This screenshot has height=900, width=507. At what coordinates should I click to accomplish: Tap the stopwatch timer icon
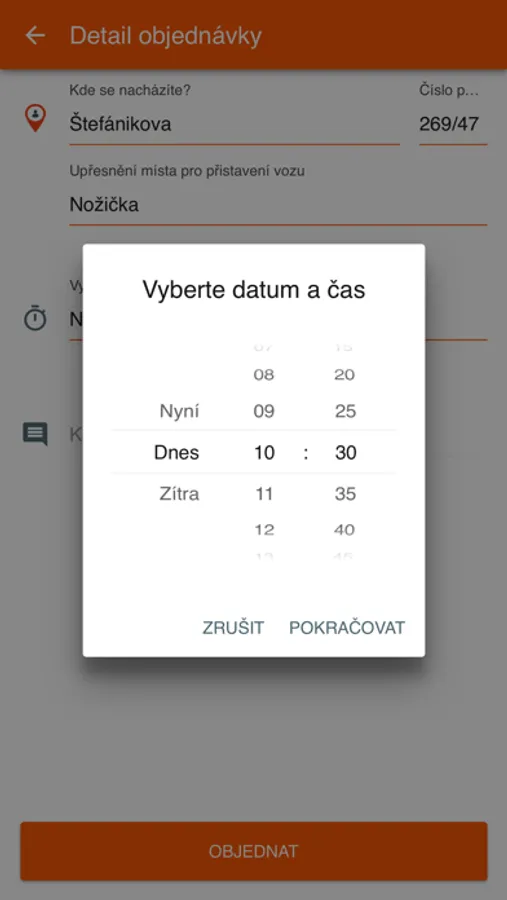tap(35, 318)
